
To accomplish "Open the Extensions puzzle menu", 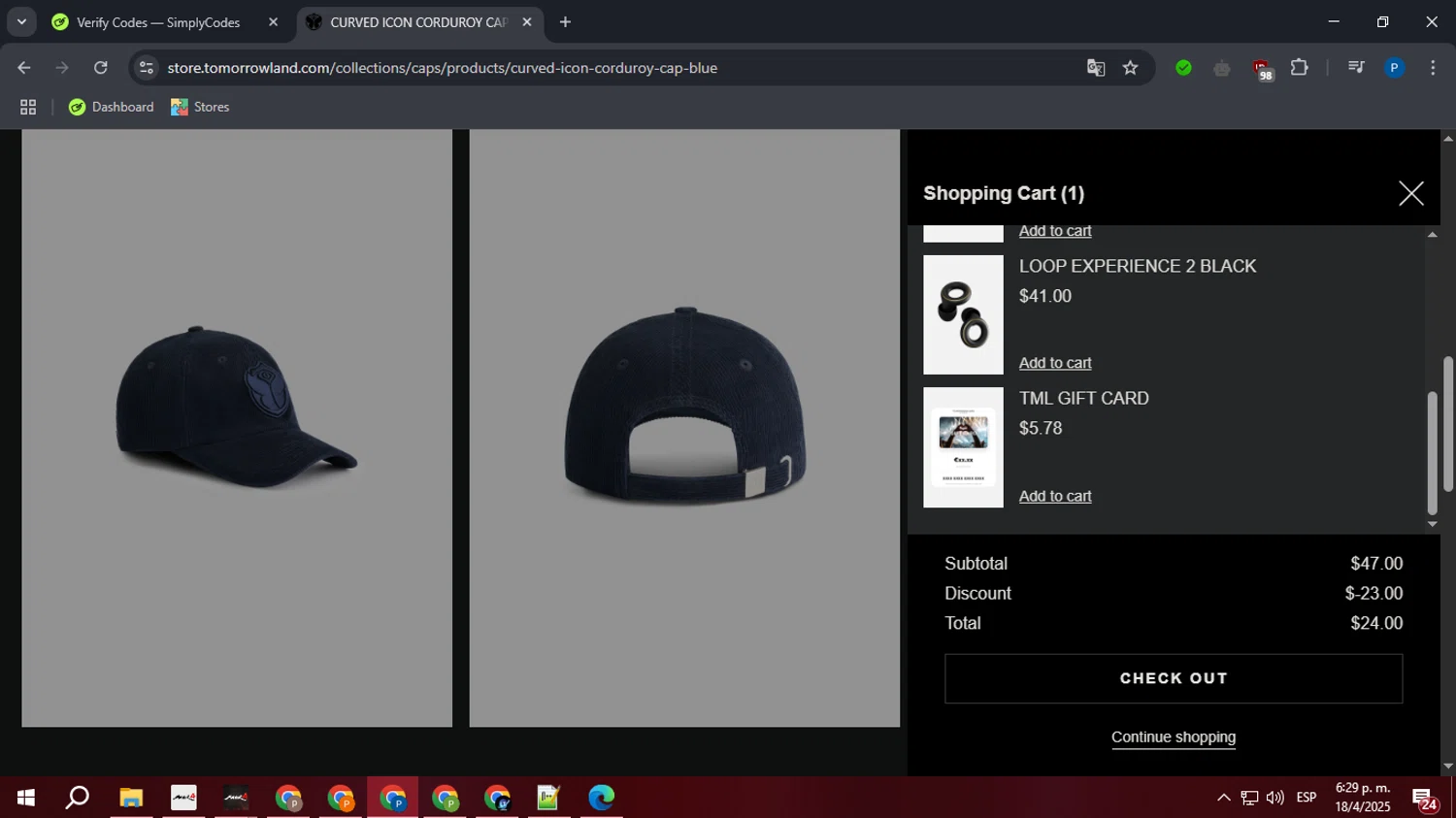I will [x=1299, y=68].
